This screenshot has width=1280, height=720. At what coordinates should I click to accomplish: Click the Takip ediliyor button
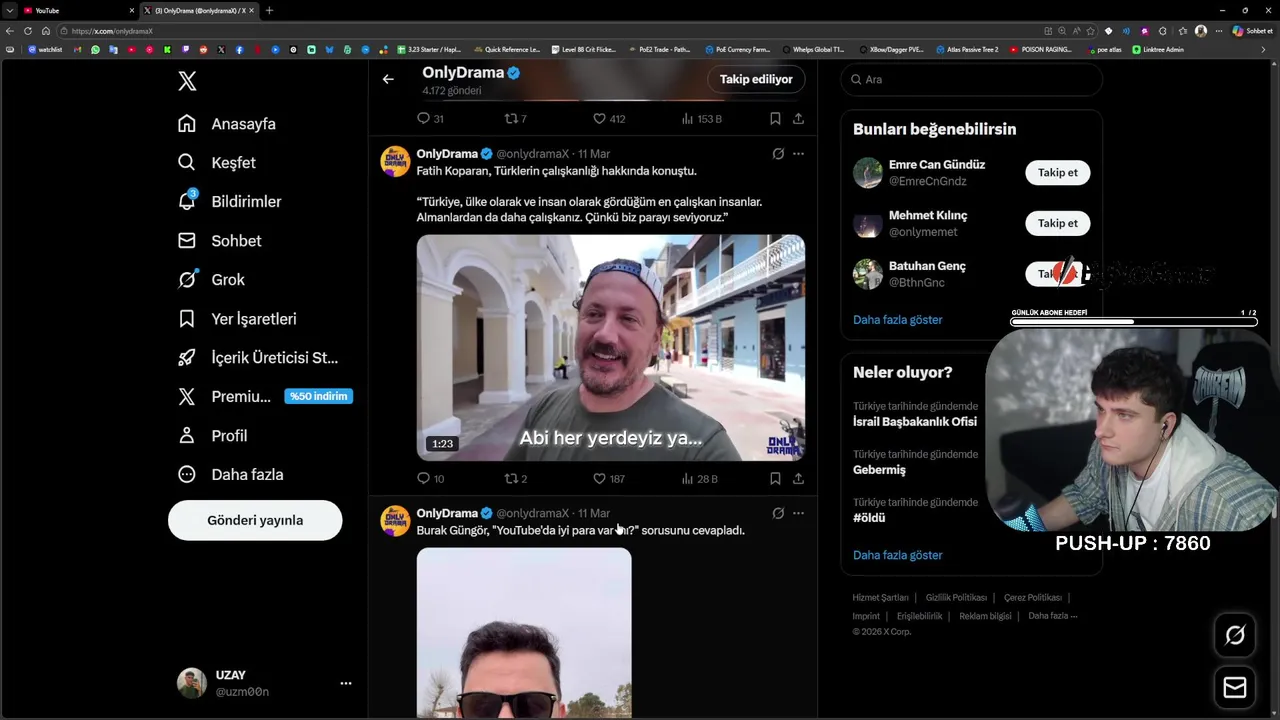tap(756, 79)
